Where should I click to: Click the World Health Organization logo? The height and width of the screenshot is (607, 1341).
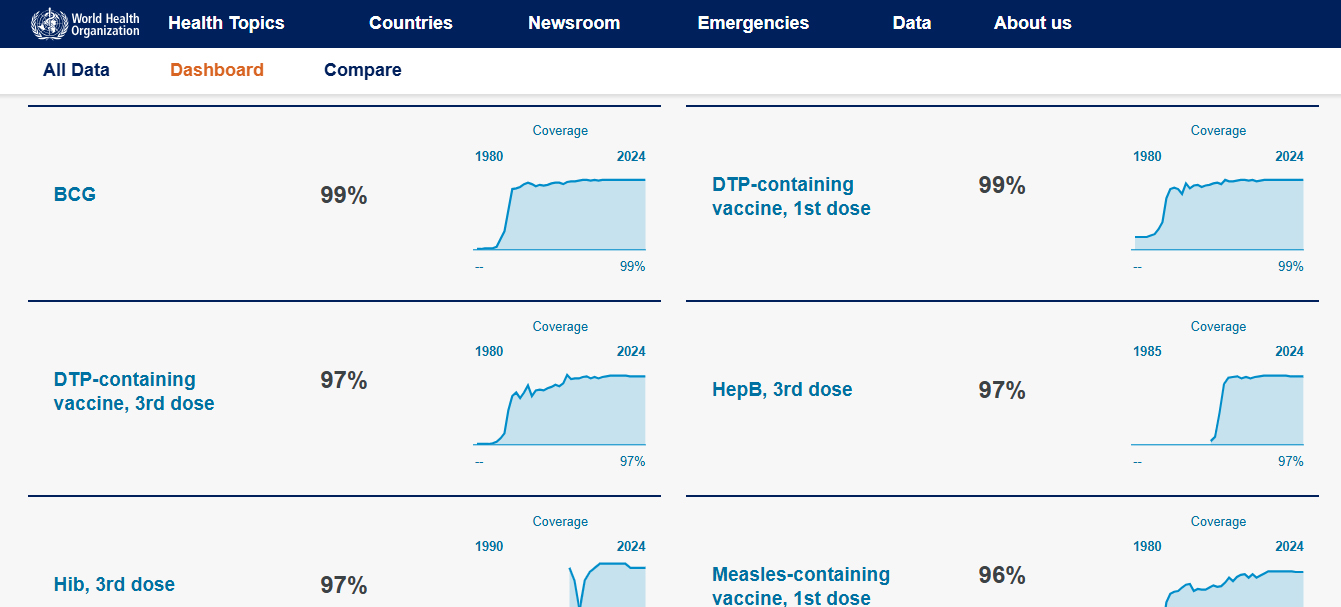click(86, 23)
